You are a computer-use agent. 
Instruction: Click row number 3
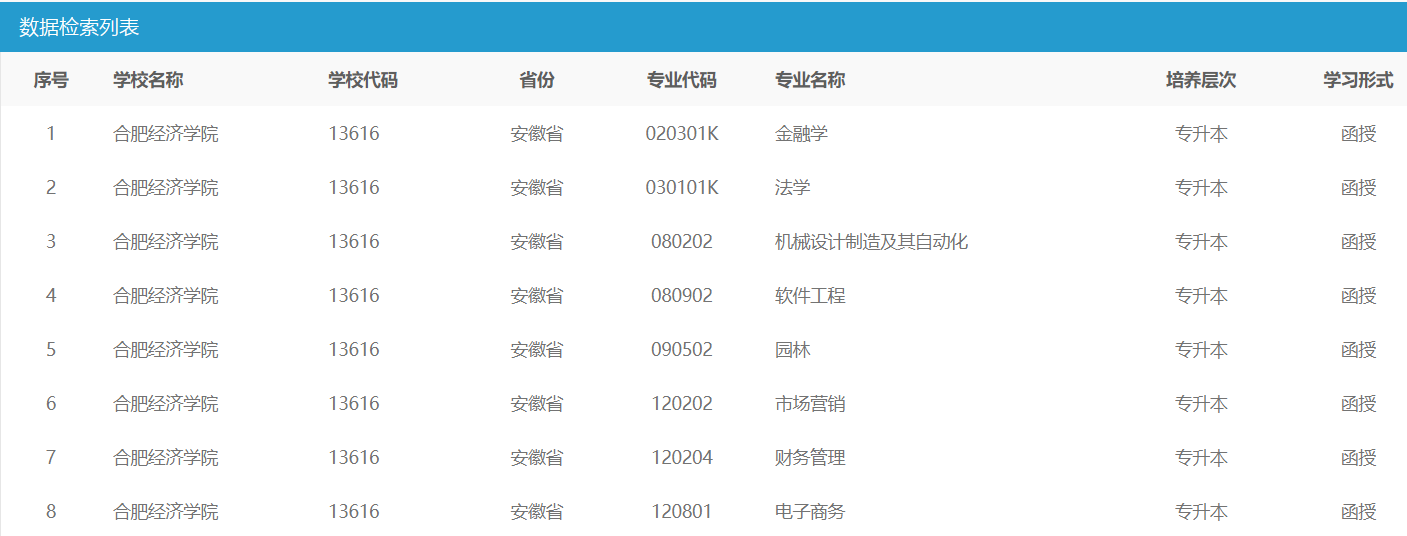(51, 241)
